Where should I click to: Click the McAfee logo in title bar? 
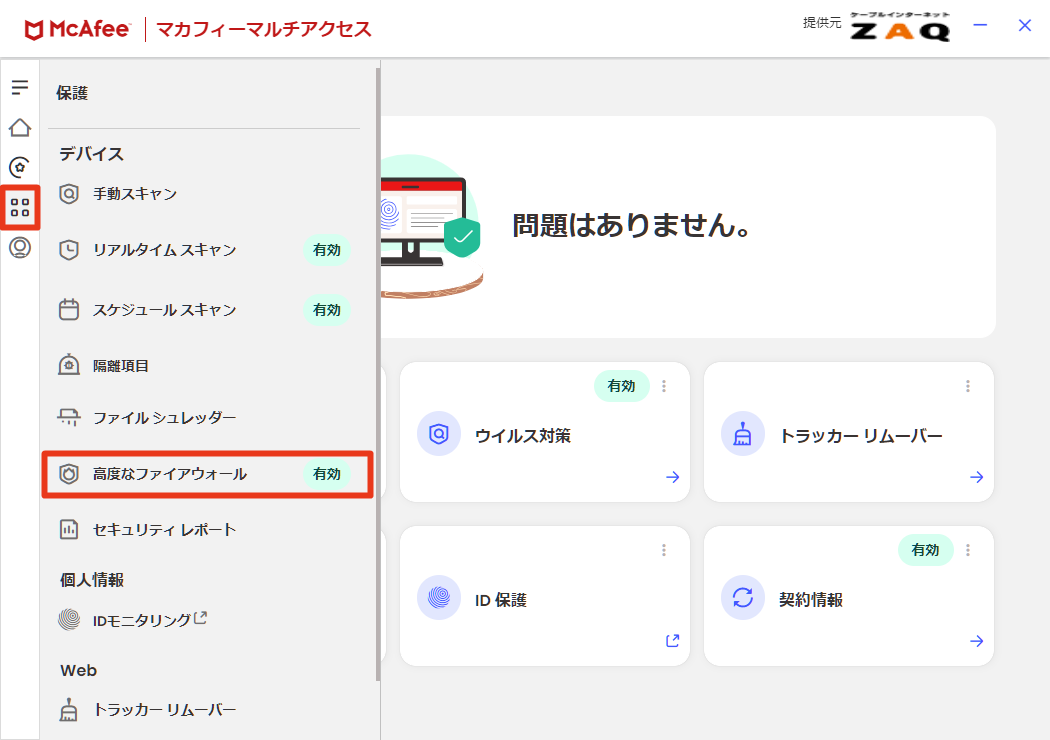pos(77,29)
